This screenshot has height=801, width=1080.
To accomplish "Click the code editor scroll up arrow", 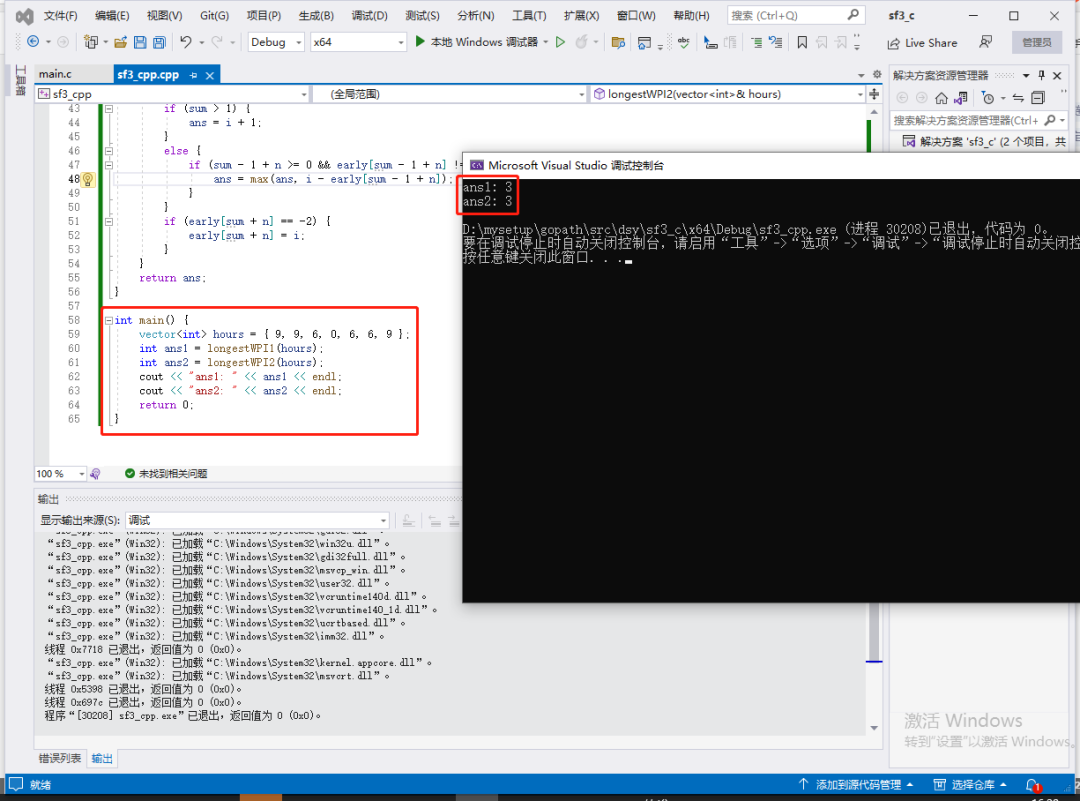I will point(874,112).
